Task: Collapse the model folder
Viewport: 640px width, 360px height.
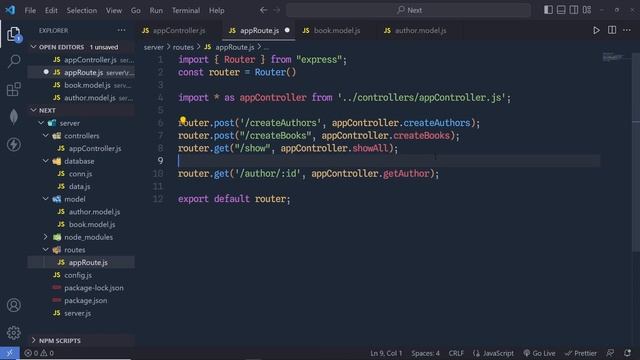Action: click(x=46, y=199)
